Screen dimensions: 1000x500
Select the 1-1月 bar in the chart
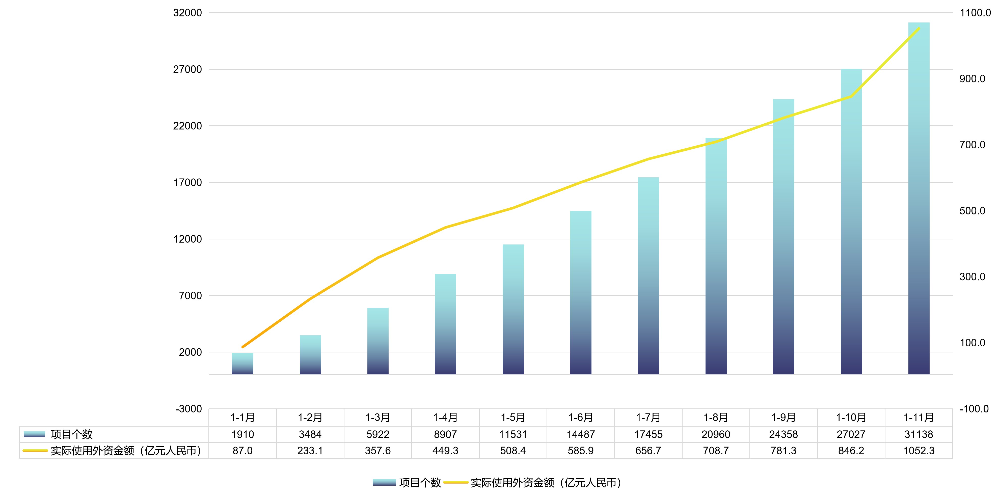(x=242, y=364)
